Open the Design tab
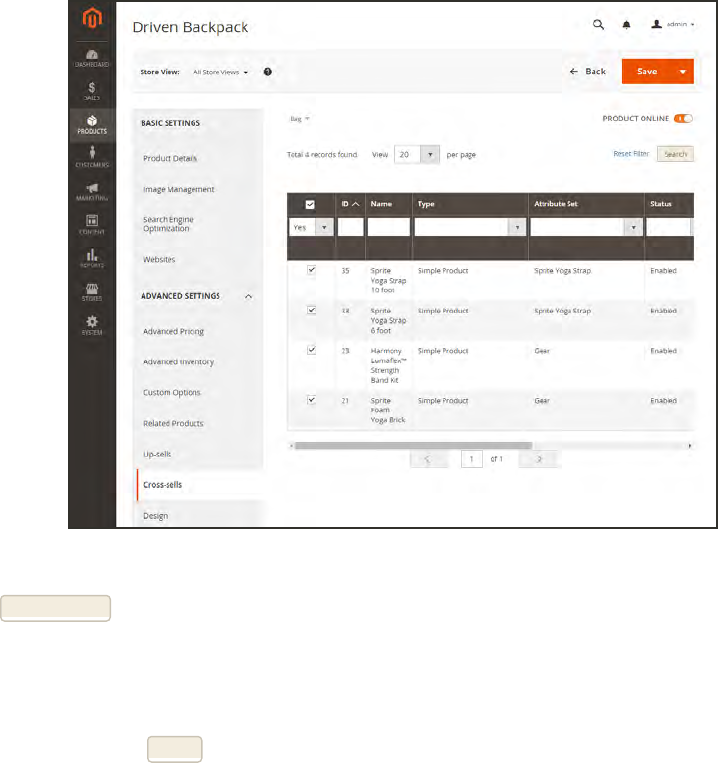This screenshot has height=763, width=719. pos(156,516)
